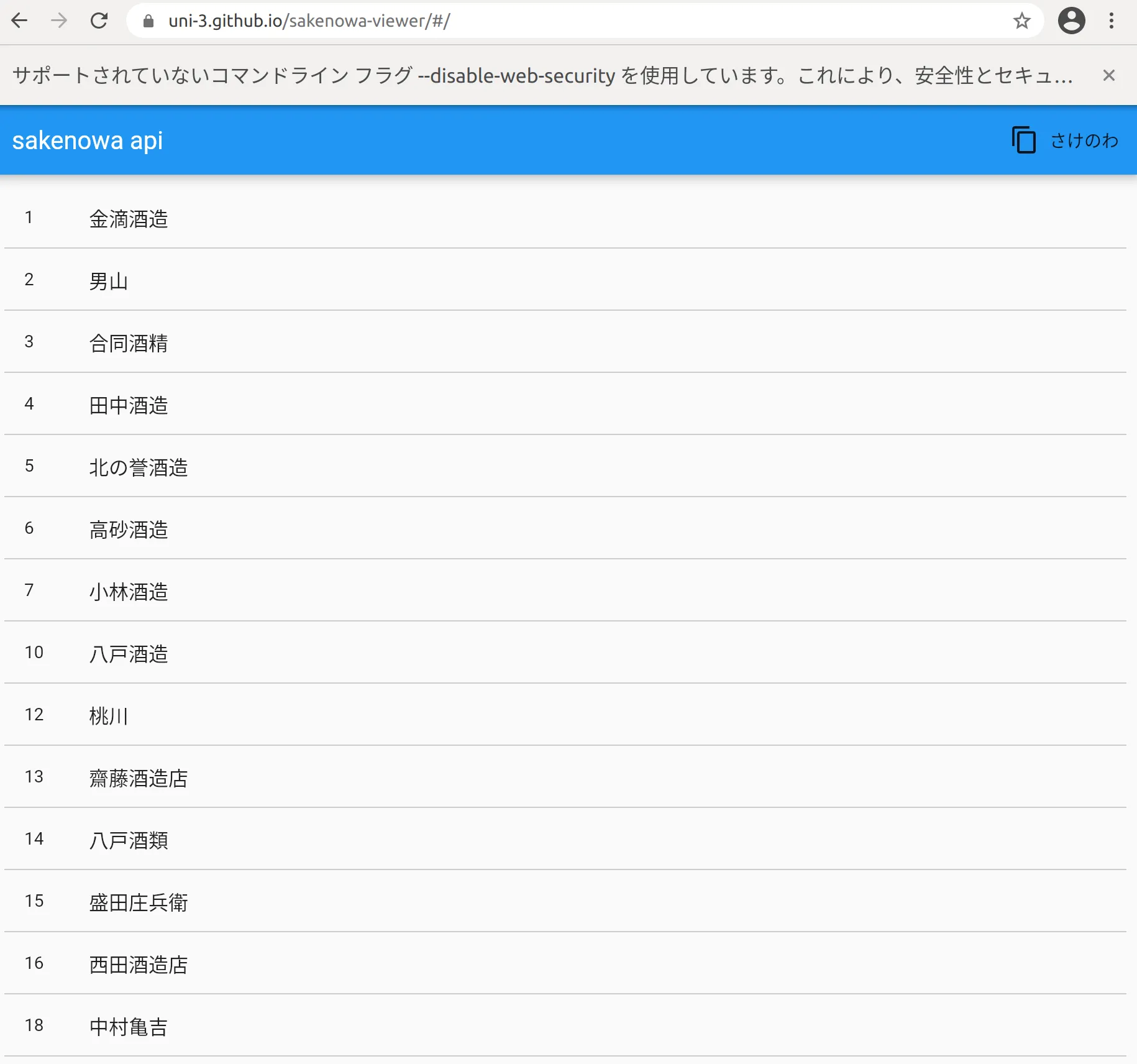The image size is (1137, 1064).
Task: Select the 北の誉酒造 row
Action: (565, 466)
